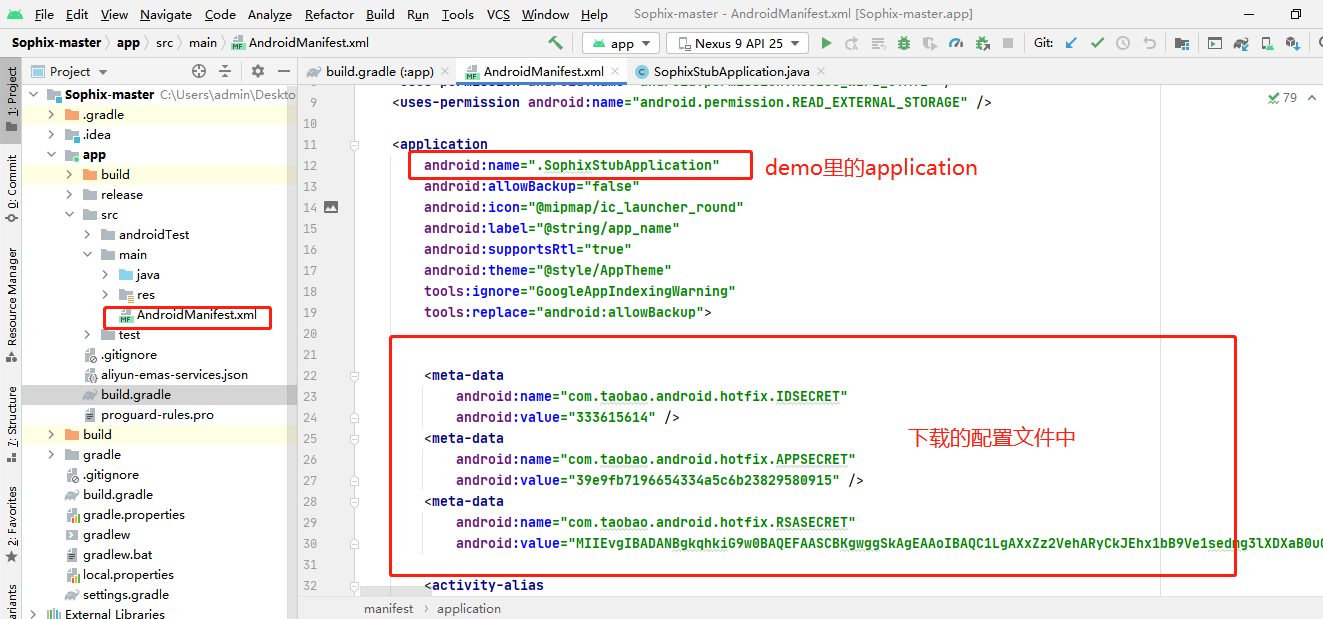The height and width of the screenshot is (619, 1323).
Task: Collapse the Sophix-master root node
Action: 33,94
